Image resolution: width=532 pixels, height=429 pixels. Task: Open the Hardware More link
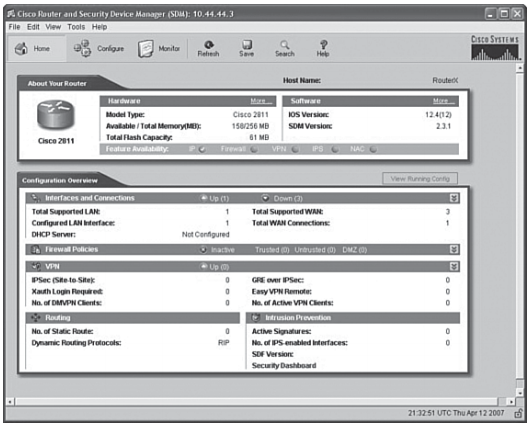click(260, 101)
